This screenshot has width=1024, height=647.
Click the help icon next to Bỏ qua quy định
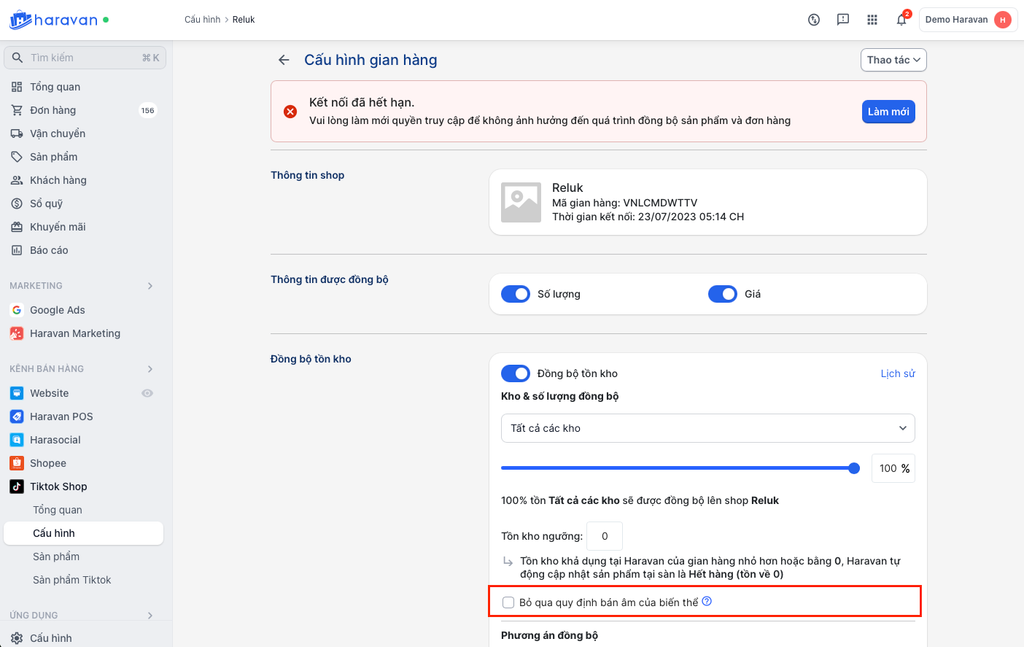coord(707,601)
